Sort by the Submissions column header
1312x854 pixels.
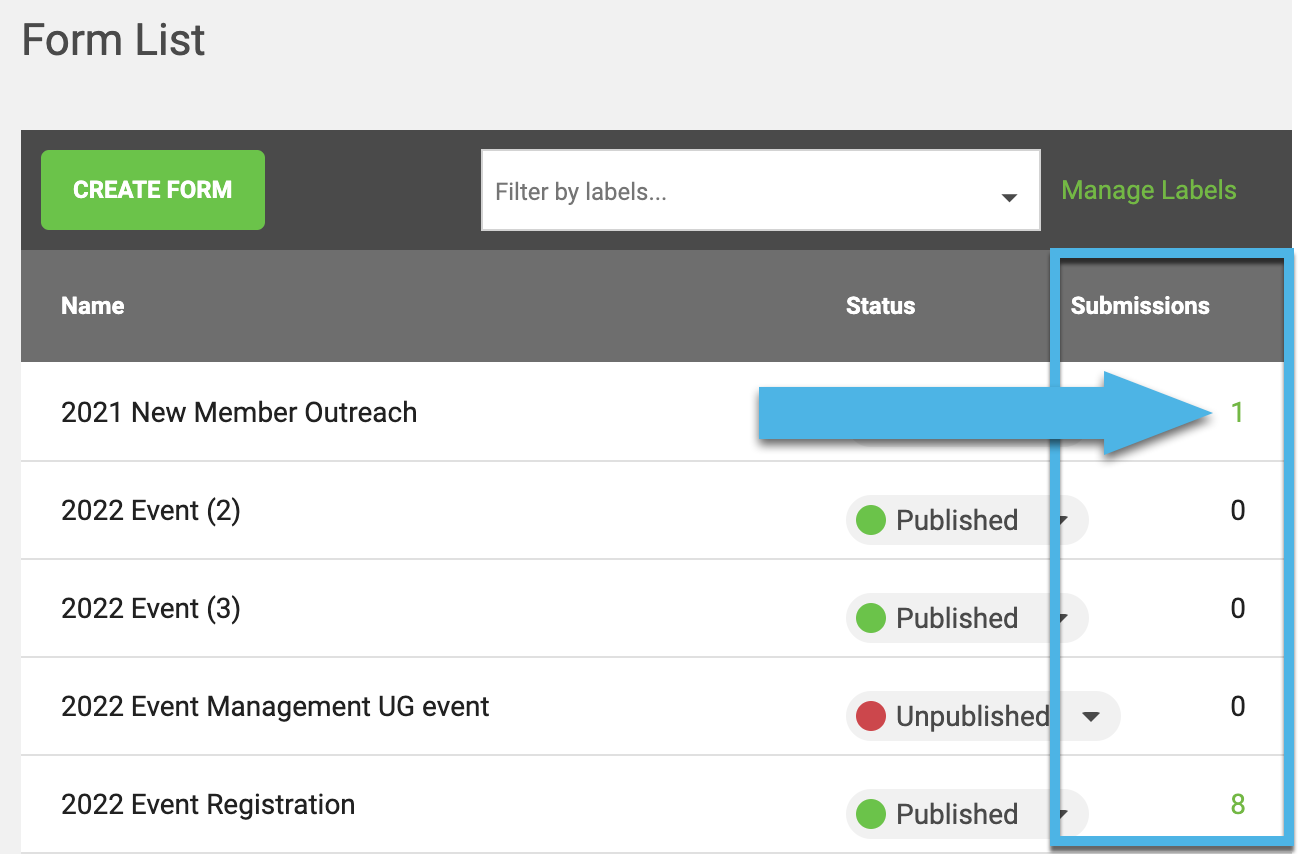point(1140,306)
